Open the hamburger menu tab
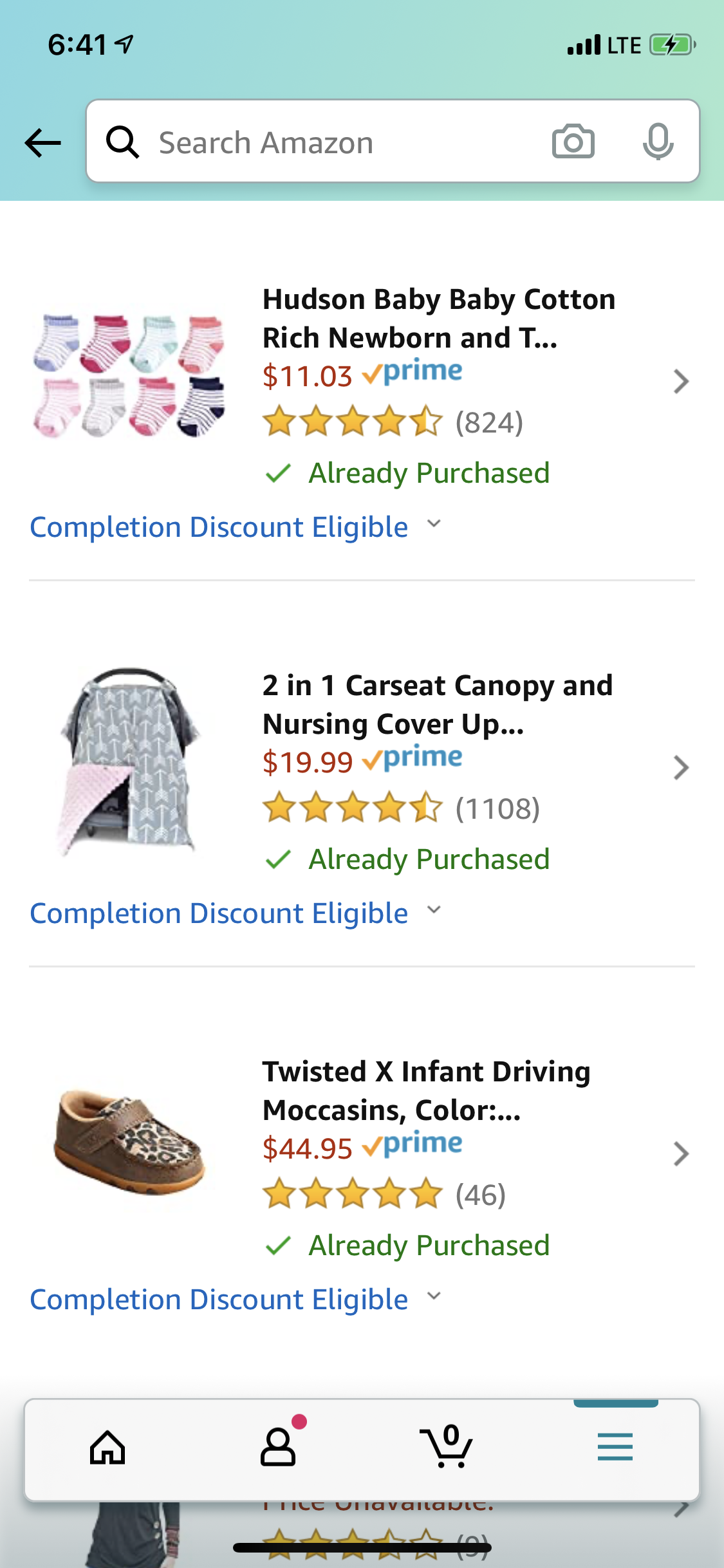This screenshot has width=724, height=1568. [x=615, y=1447]
